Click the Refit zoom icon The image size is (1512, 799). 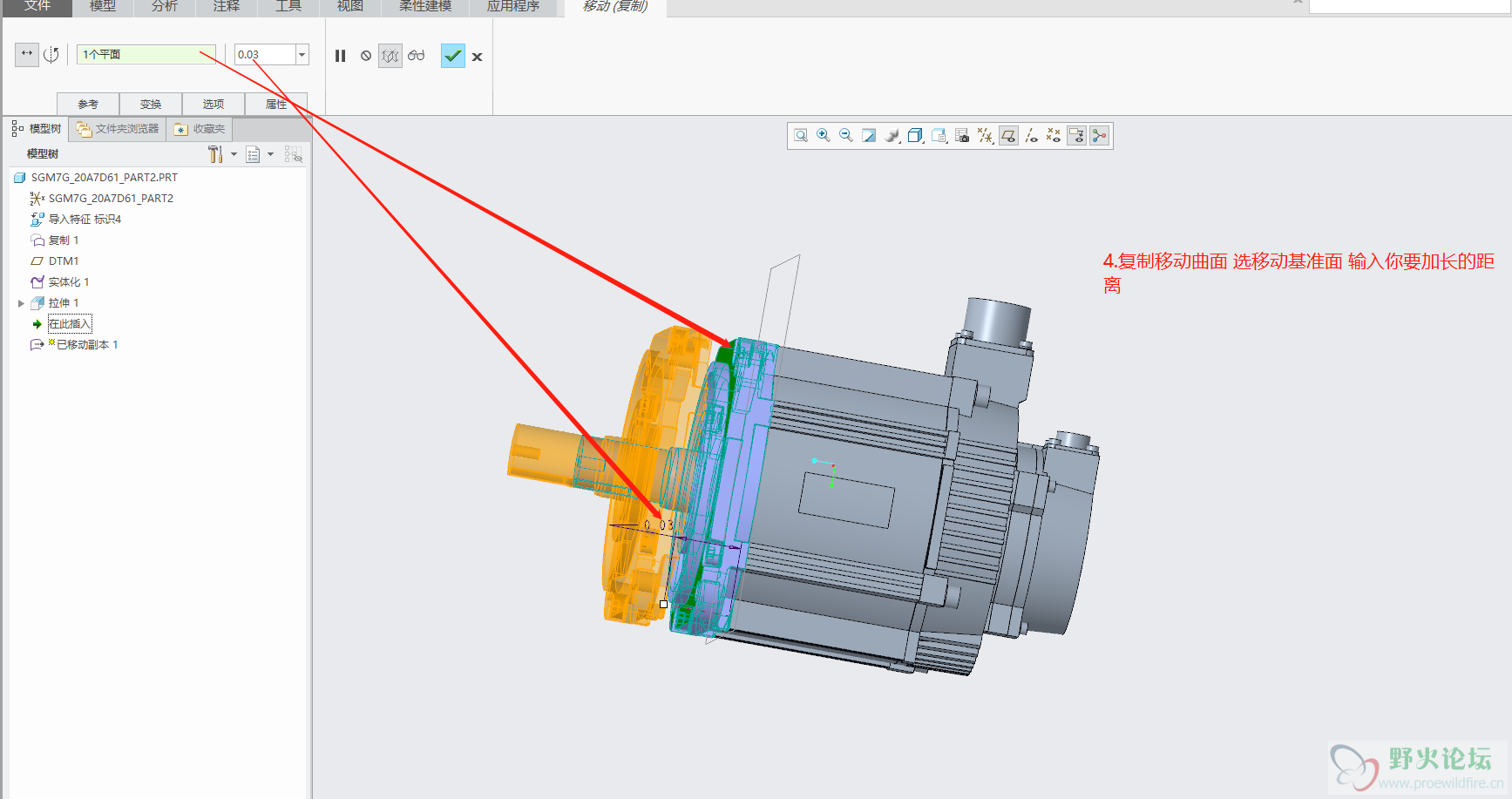click(801, 135)
